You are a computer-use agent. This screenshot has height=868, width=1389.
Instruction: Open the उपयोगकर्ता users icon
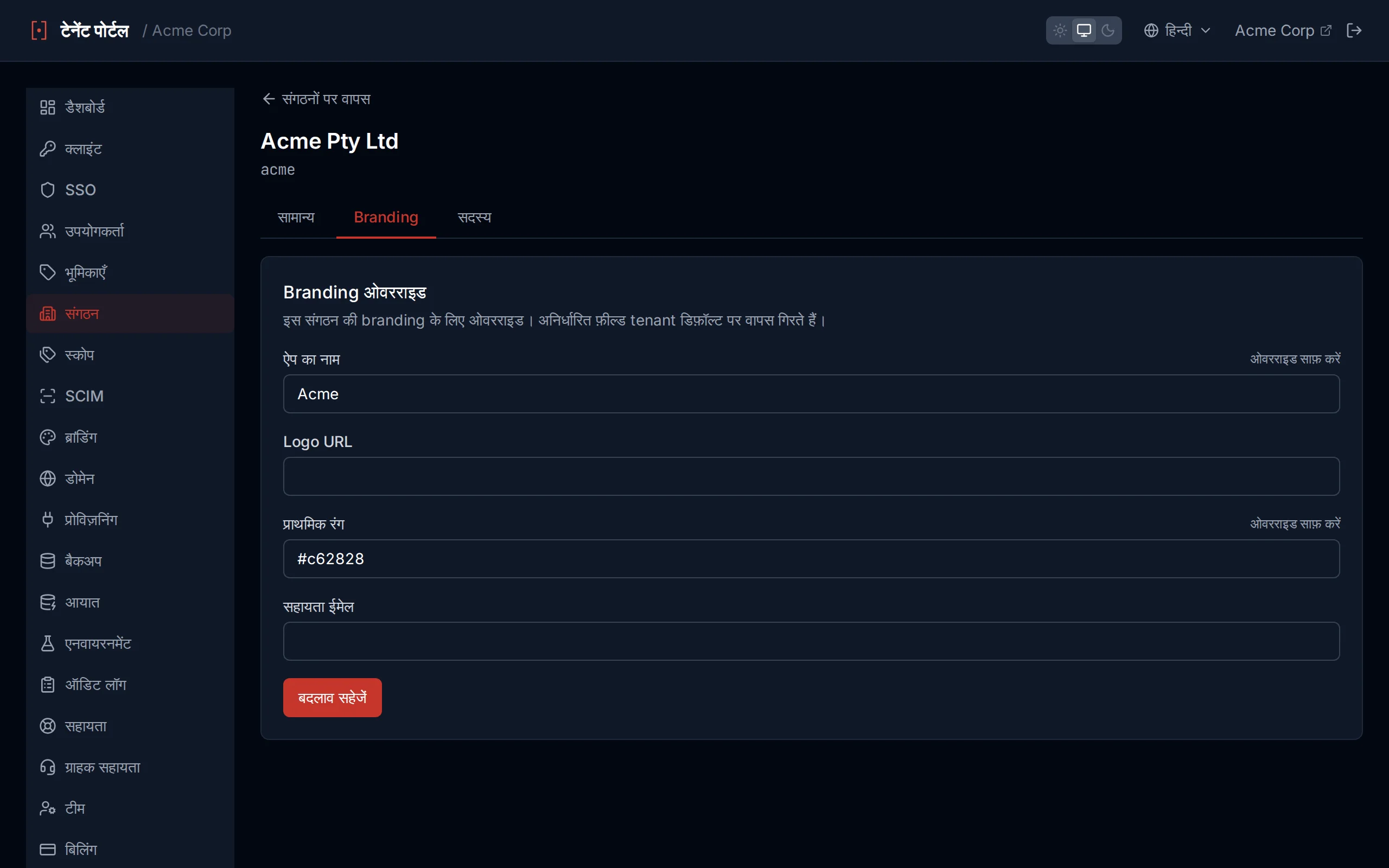(48, 231)
